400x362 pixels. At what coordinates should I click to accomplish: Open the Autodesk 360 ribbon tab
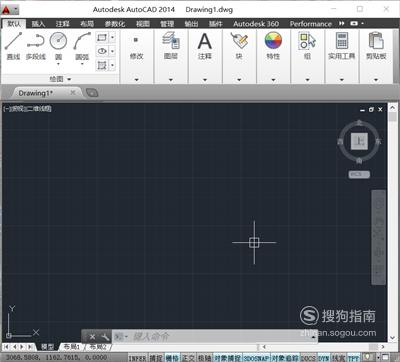(x=256, y=24)
